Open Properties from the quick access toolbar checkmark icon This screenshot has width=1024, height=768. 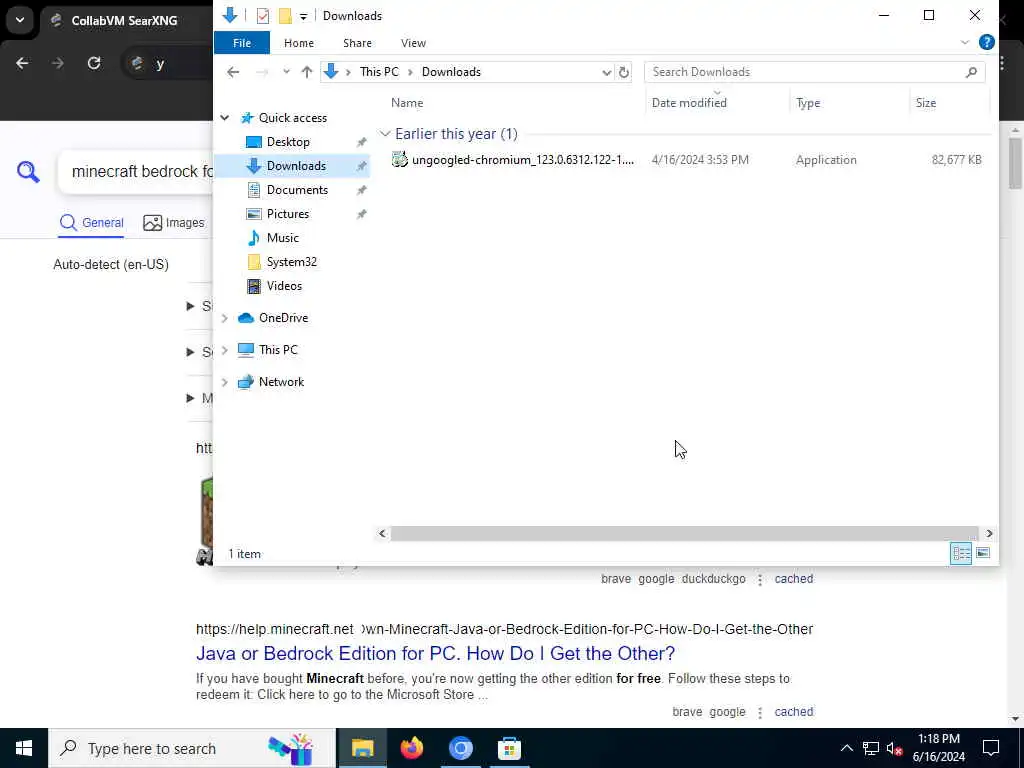[263, 16]
